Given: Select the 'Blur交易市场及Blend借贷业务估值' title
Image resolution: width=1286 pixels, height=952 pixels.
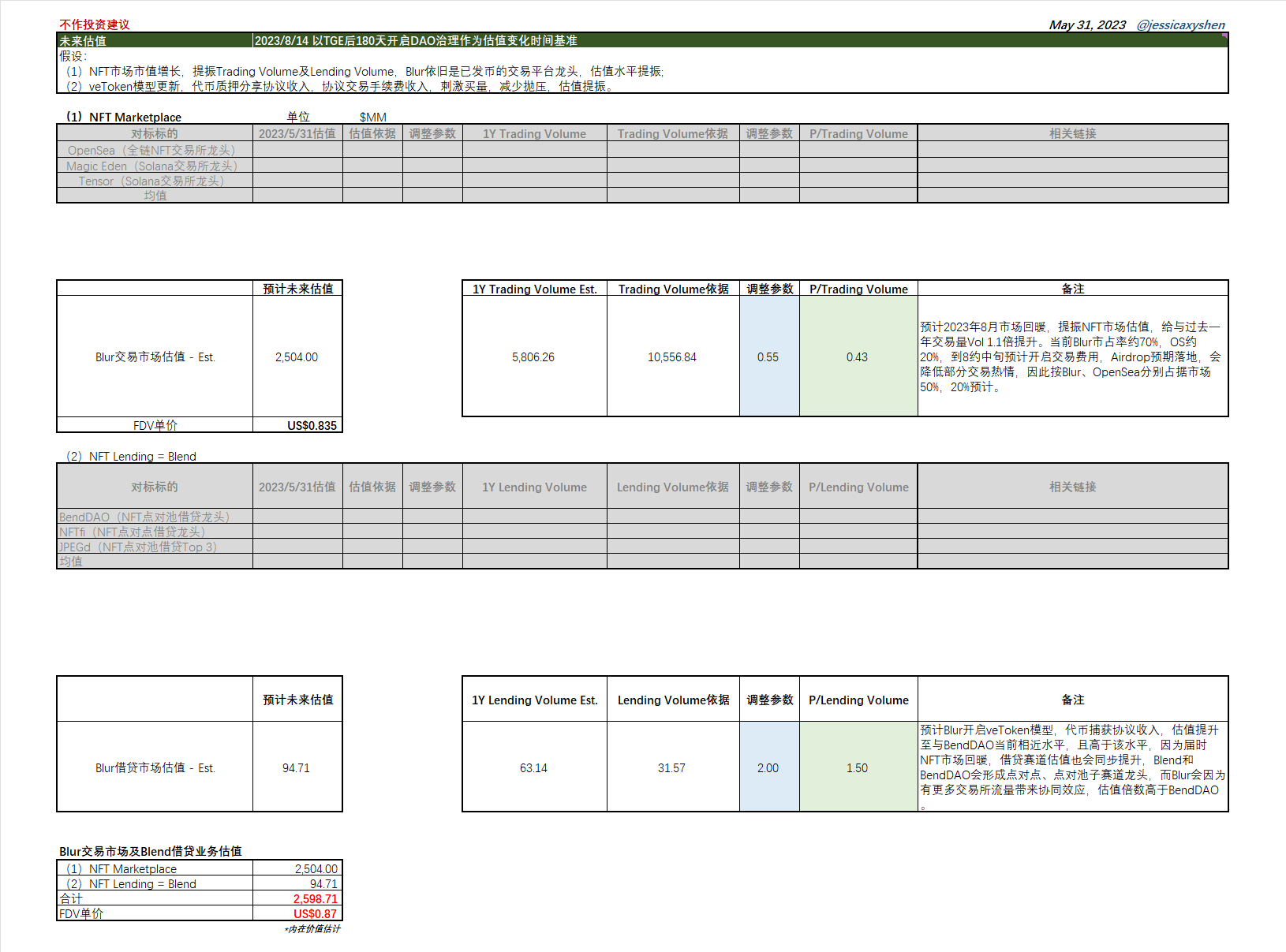Looking at the screenshot, I should [x=151, y=851].
